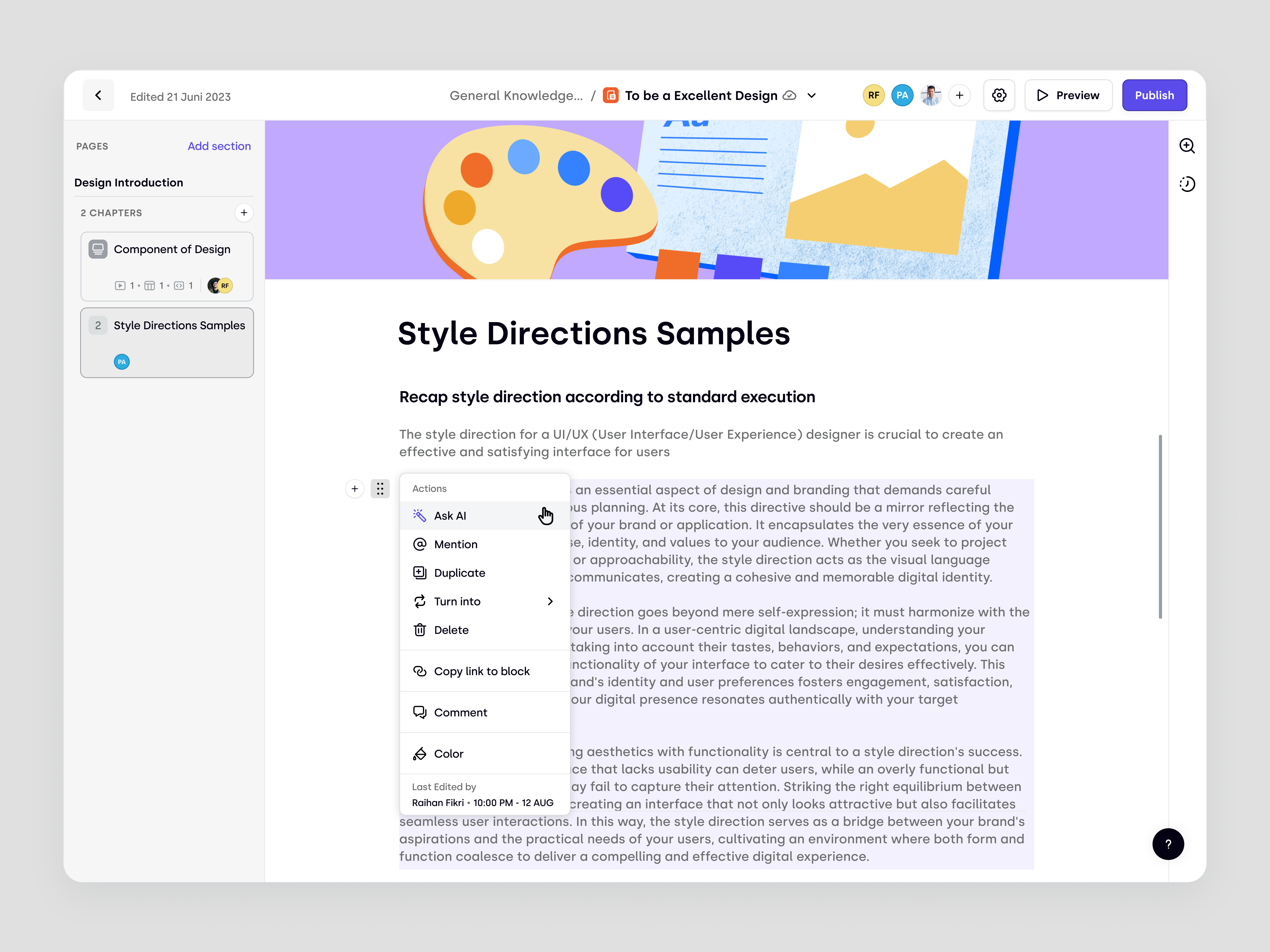
Task: Open Preview mode
Action: (x=1068, y=95)
